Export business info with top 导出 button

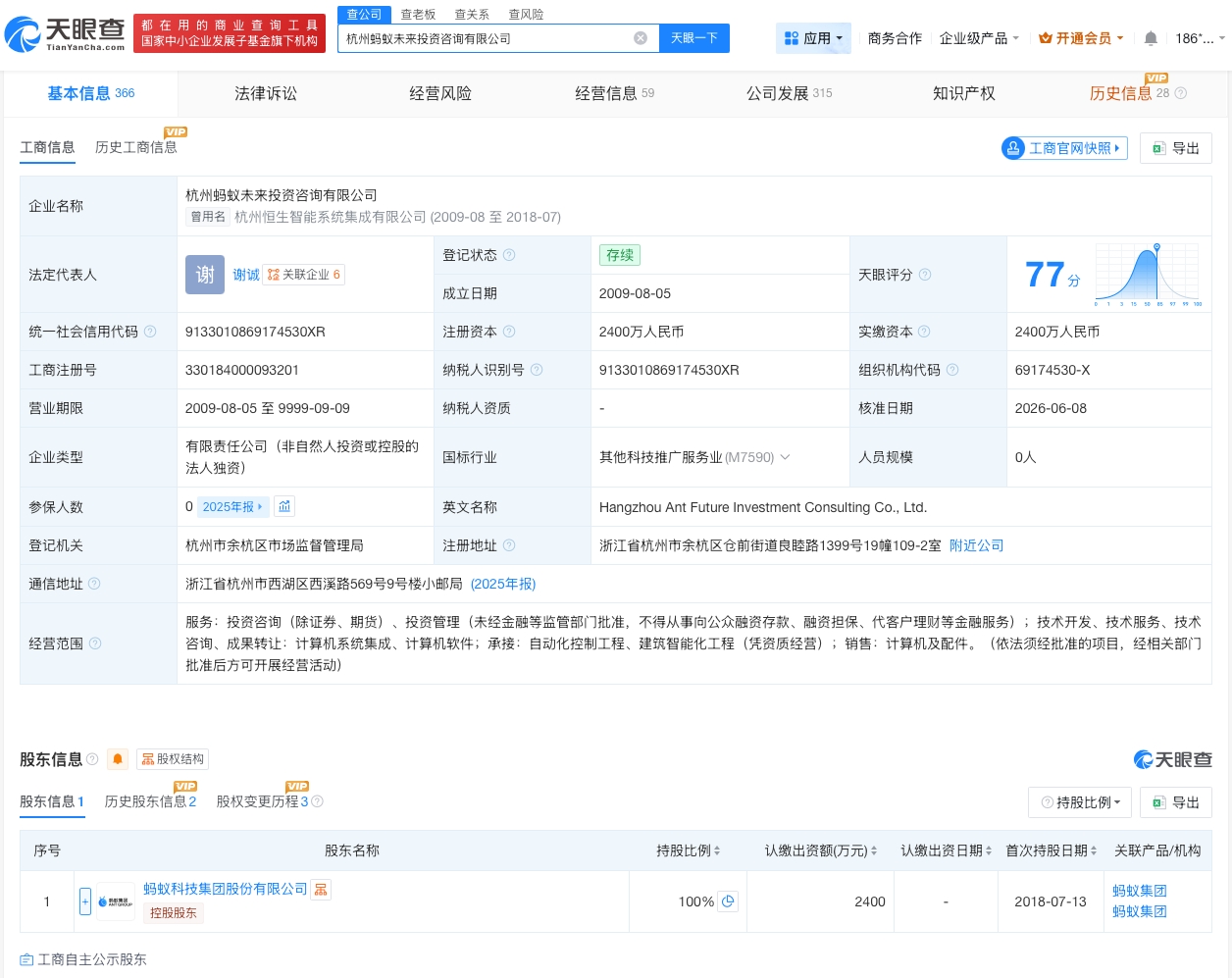1176,148
